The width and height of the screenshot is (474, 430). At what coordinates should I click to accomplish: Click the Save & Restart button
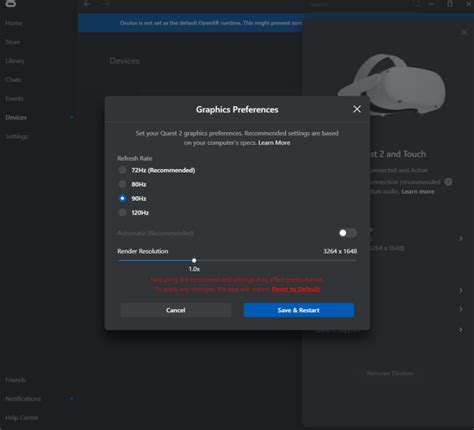[x=299, y=310]
